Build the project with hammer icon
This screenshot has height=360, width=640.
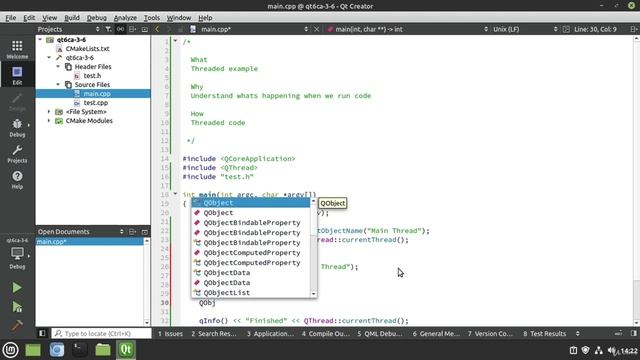coord(17,325)
